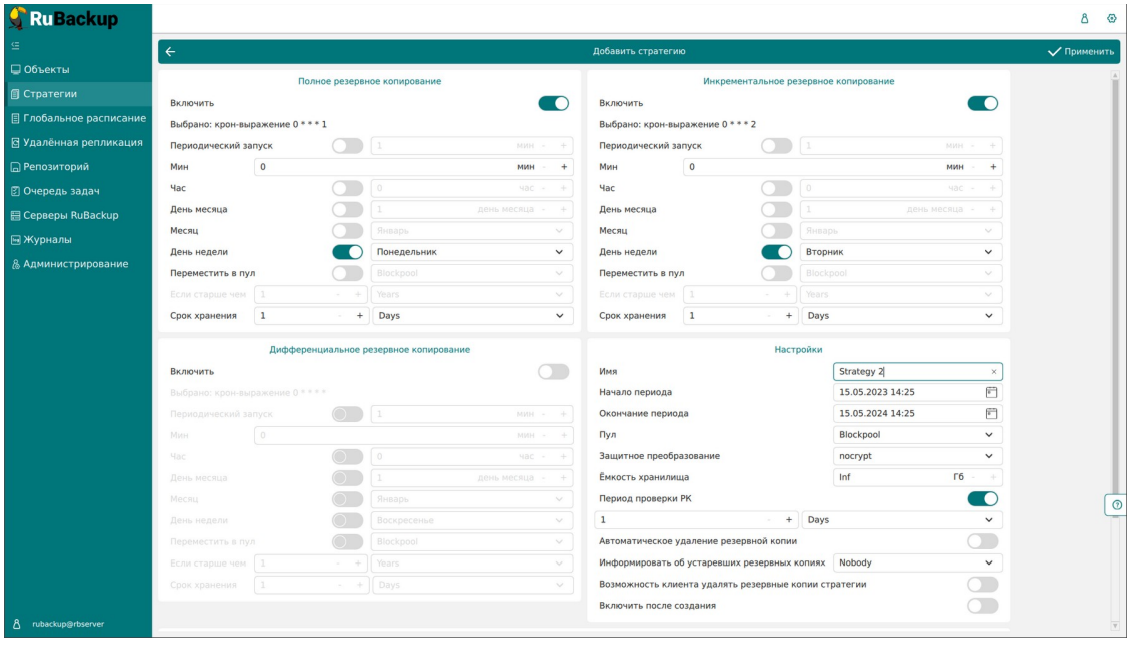Click RuBackup logo

coord(64,19)
